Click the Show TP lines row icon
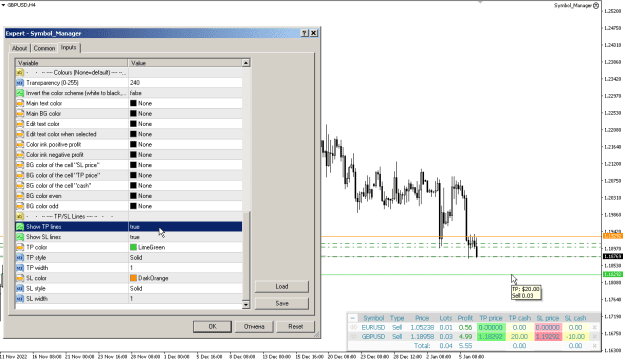Image resolution: width=625 pixels, height=362 pixels. [20, 227]
